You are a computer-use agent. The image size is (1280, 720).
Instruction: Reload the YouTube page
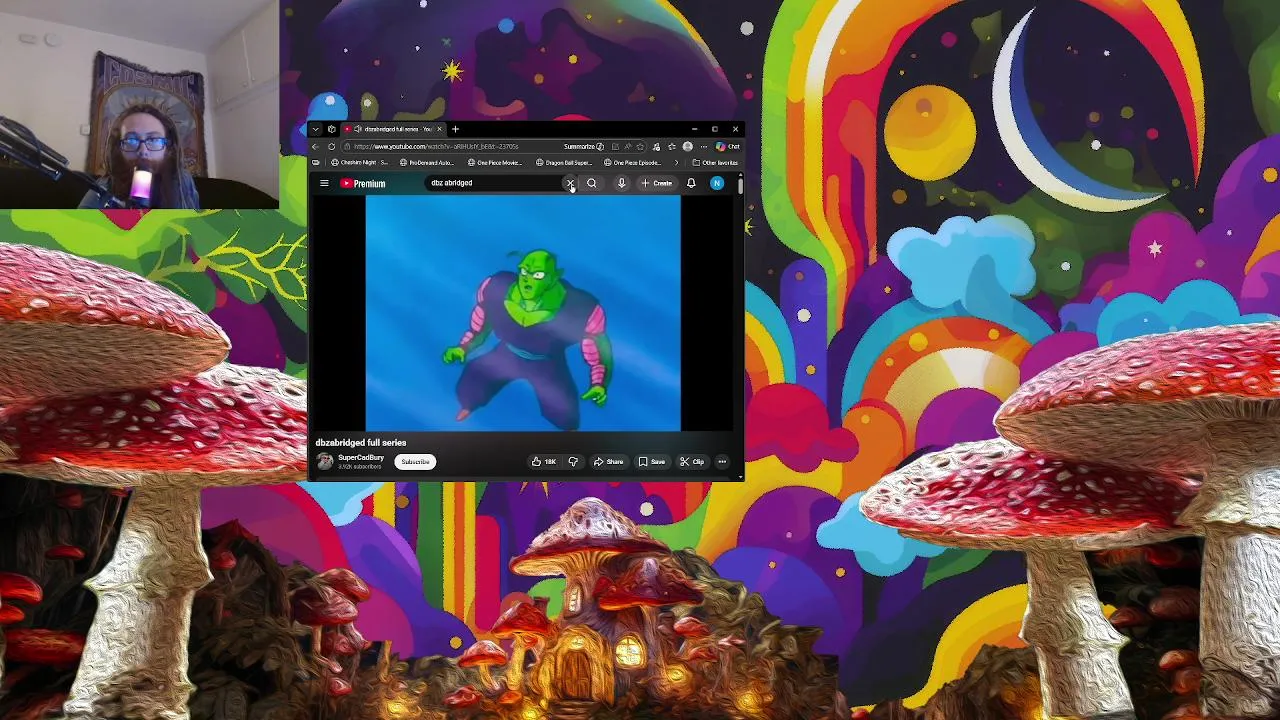[x=331, y=147]
